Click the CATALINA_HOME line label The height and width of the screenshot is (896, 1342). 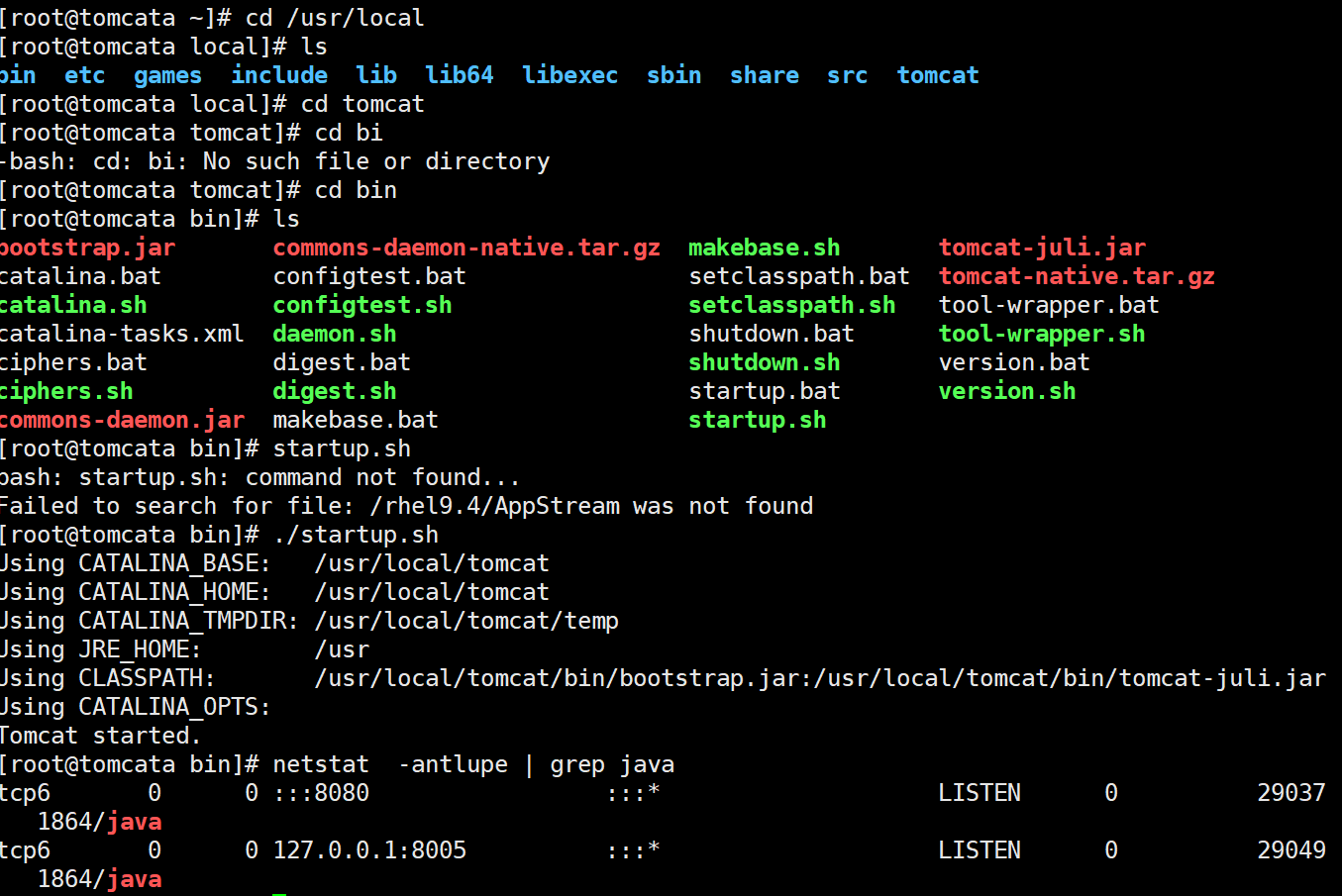coord(175,592)
